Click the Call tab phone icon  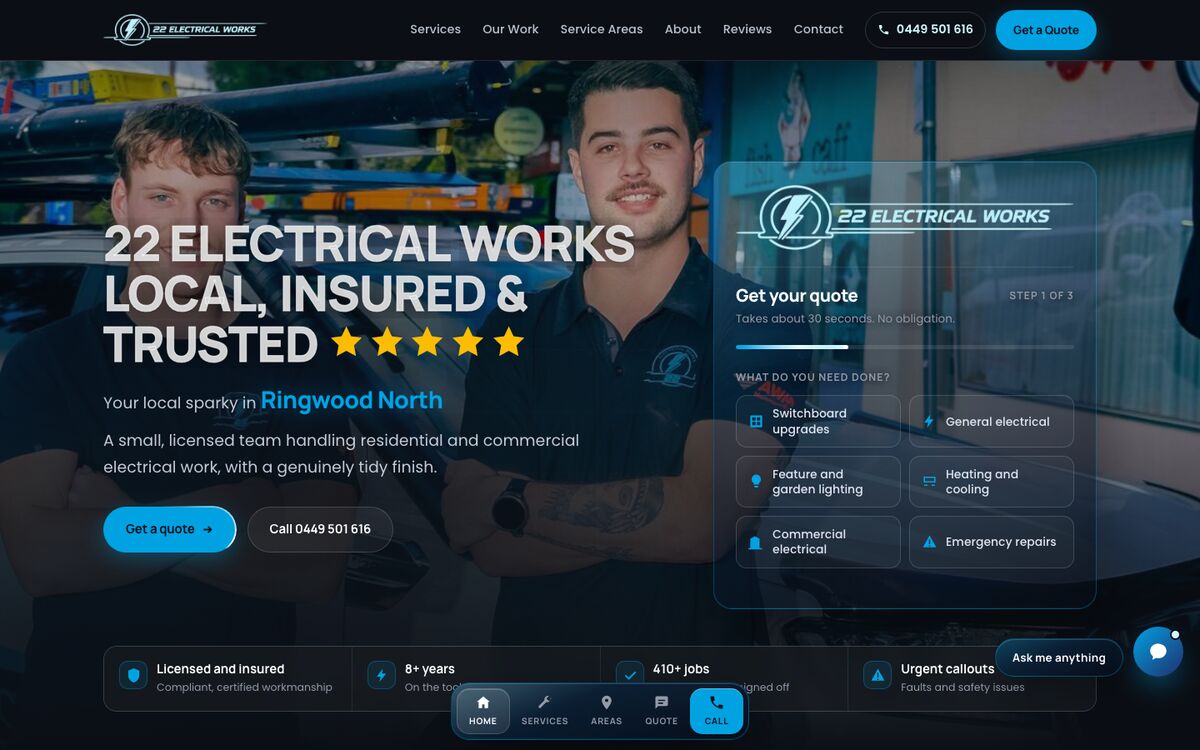point(716,703)
